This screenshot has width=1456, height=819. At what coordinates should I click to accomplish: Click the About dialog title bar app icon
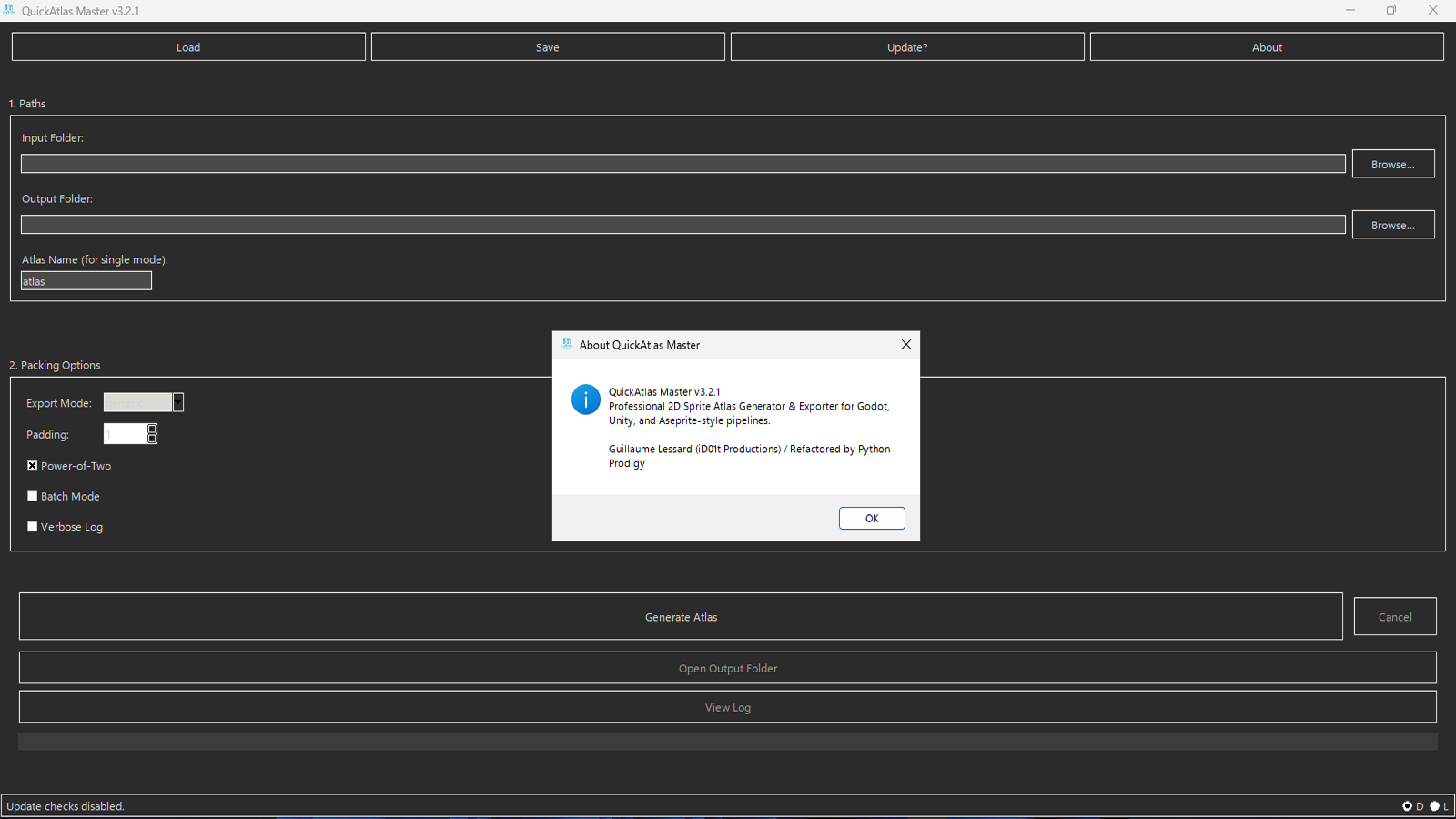click(567, 344)
